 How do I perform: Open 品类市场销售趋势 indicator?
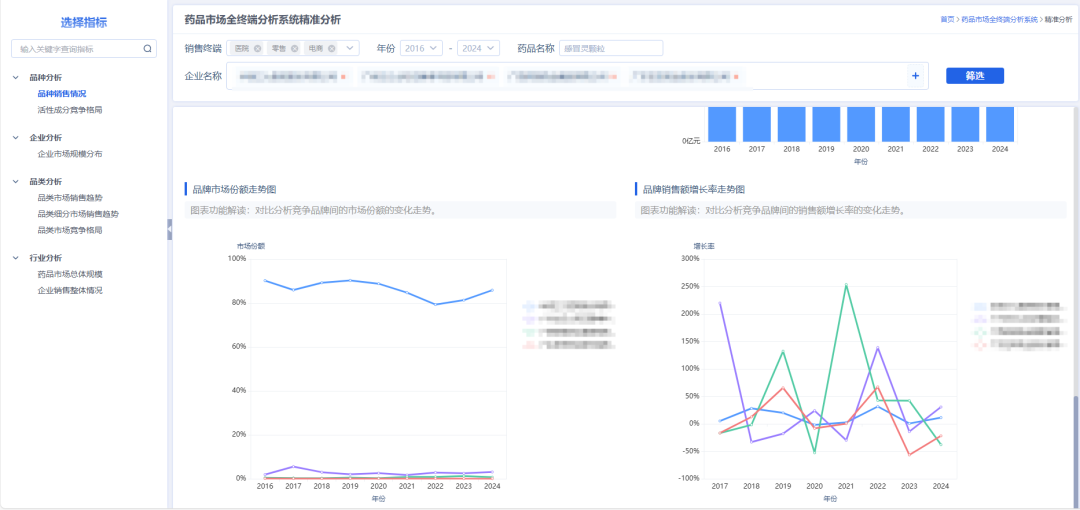click(70, 198)
